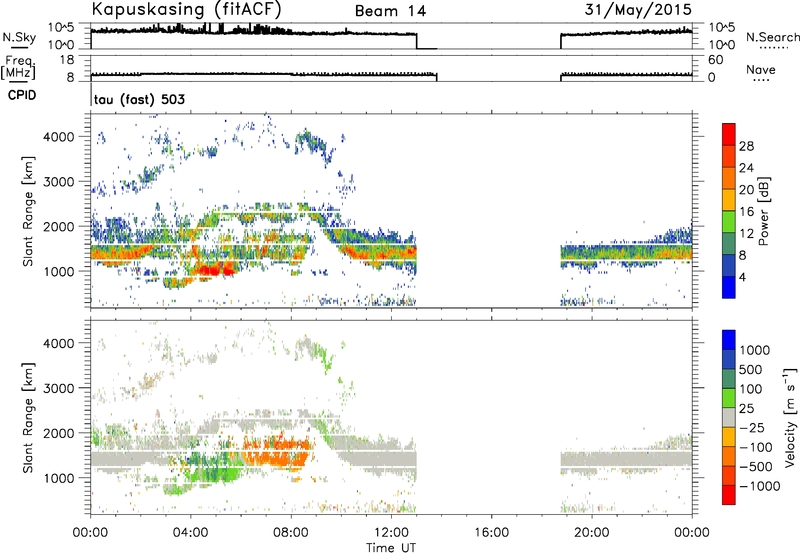The width and height of the screenshot is (800, 554).
Task: Select the 20:00 time axis label
Action: [591, 533]
